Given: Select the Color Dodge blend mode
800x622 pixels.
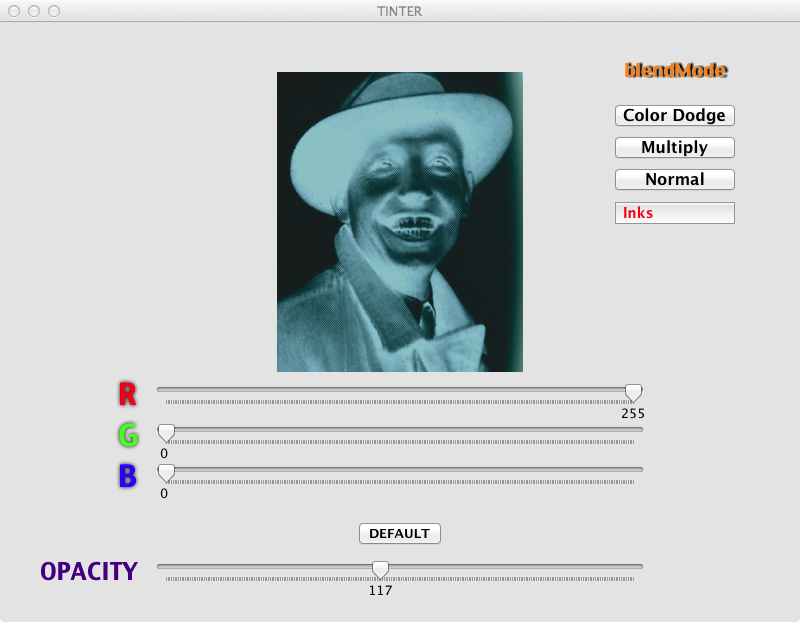Looking at the screenshot, I should [674, 116].
